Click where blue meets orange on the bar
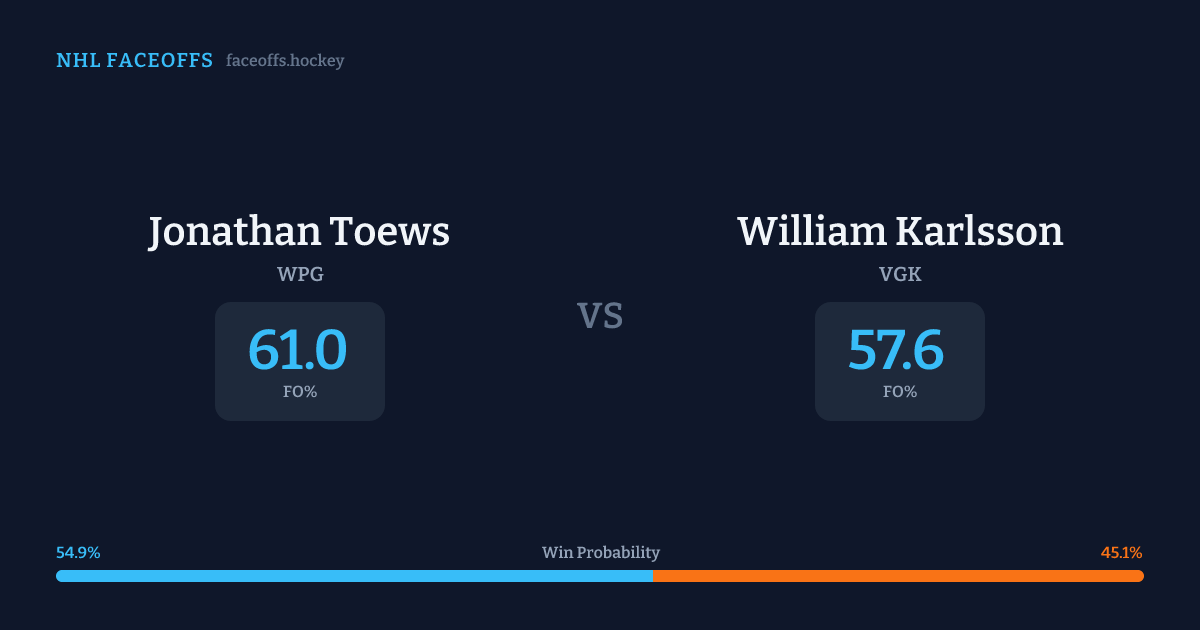This screenshot has height=630, width=1200. [x=653, y=576]
